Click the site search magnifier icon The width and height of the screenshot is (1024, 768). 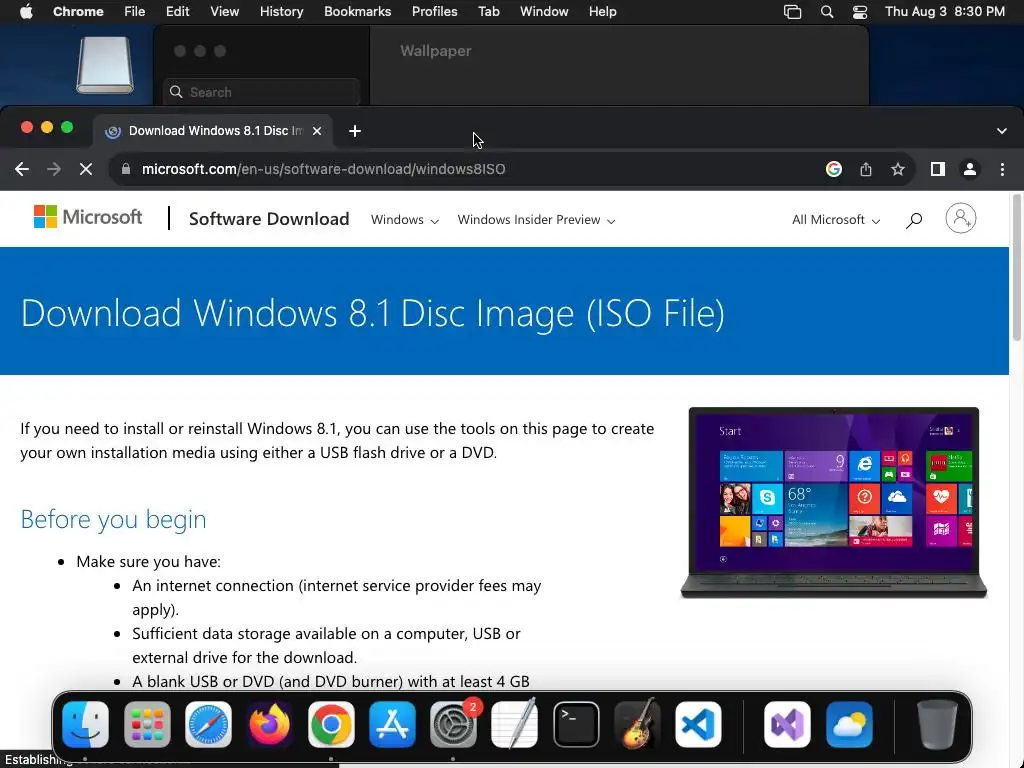point(914,221)
